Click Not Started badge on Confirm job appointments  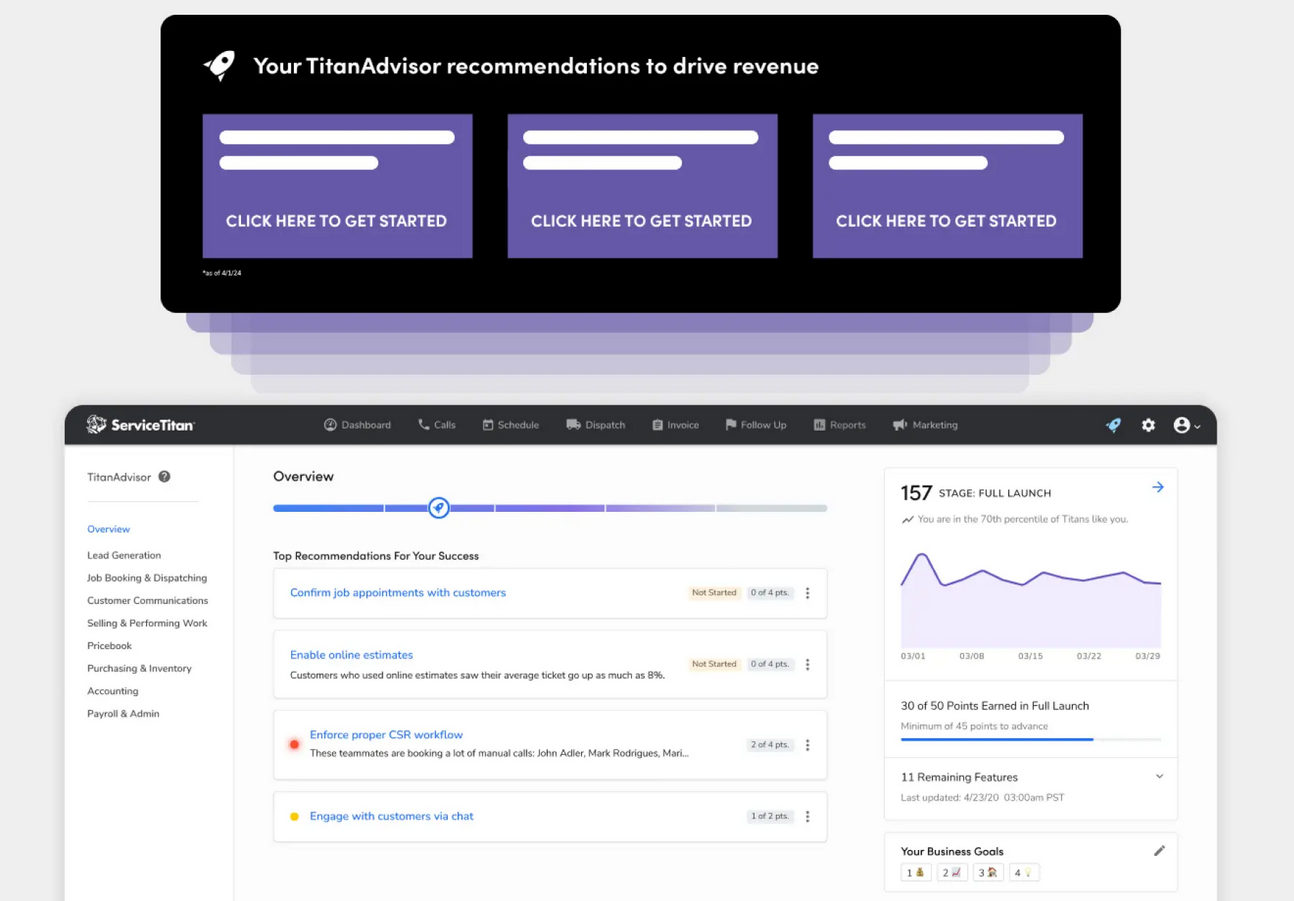pos(714,593)
